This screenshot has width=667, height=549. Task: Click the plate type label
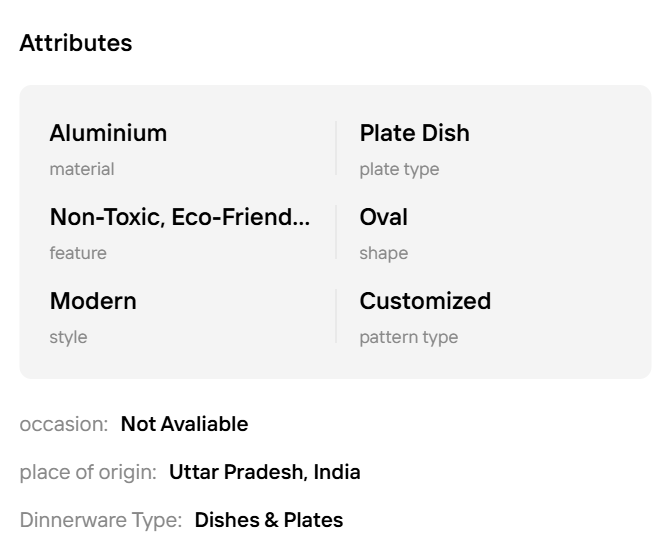click(x=399, y=169)
